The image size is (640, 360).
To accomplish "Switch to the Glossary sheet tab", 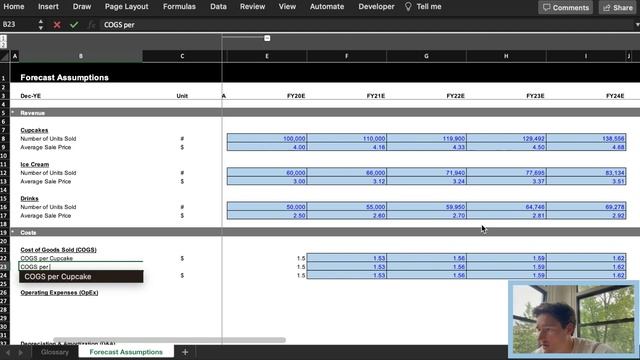I will (54, 352).
